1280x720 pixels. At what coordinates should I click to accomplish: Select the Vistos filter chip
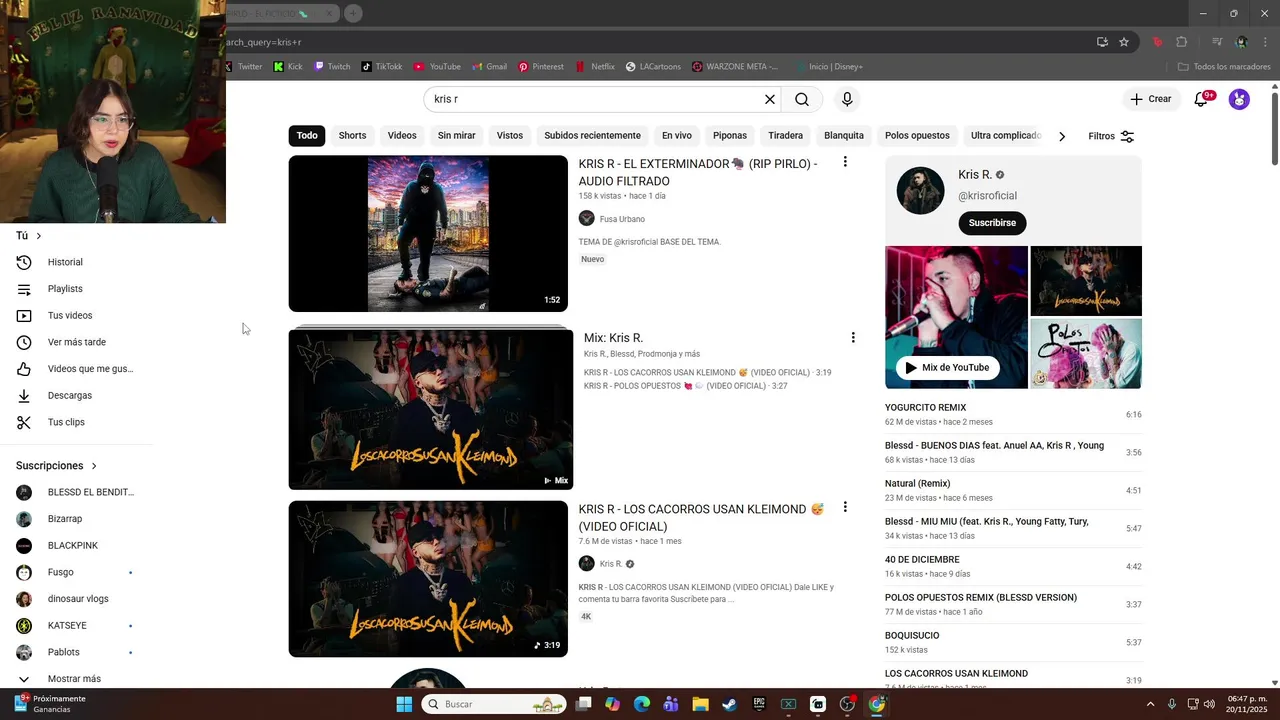pyautogui.click(x=510, y=136)
